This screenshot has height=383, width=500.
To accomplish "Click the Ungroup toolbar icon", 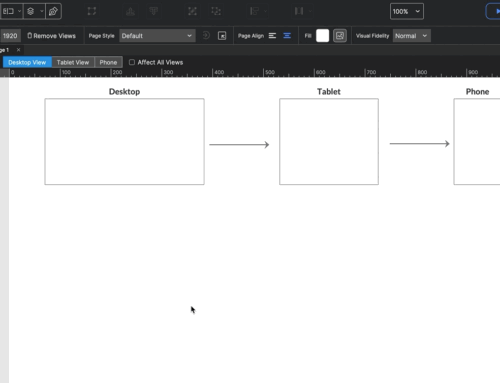I will [x=216, y=11].
